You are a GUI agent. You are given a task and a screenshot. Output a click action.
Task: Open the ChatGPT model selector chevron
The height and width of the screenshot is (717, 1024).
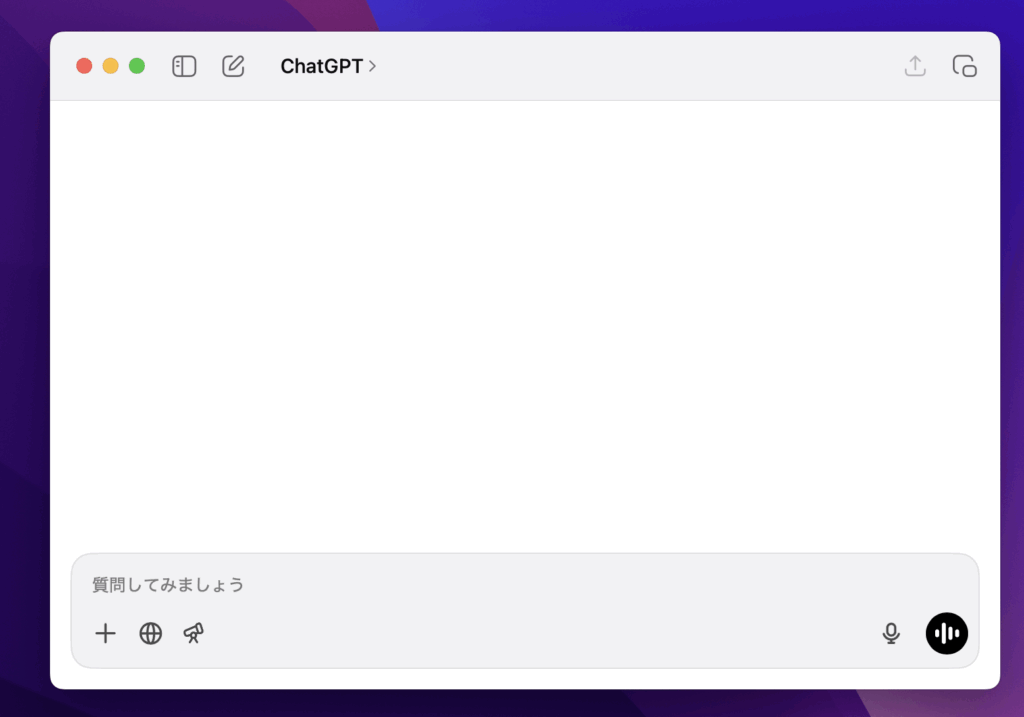pos(372,66)
